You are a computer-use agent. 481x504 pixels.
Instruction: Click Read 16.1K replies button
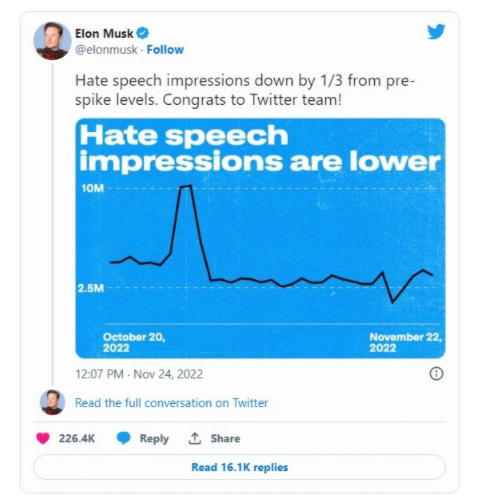[239, 467]
